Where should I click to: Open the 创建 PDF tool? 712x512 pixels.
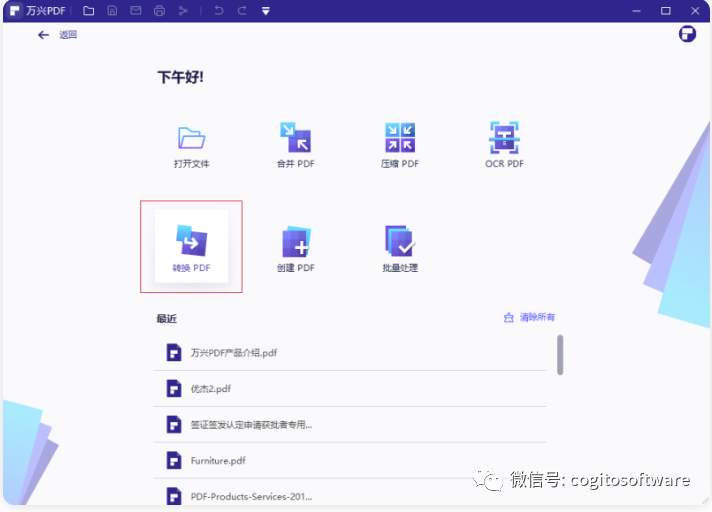pyautogui.click(x=296, y=249)
